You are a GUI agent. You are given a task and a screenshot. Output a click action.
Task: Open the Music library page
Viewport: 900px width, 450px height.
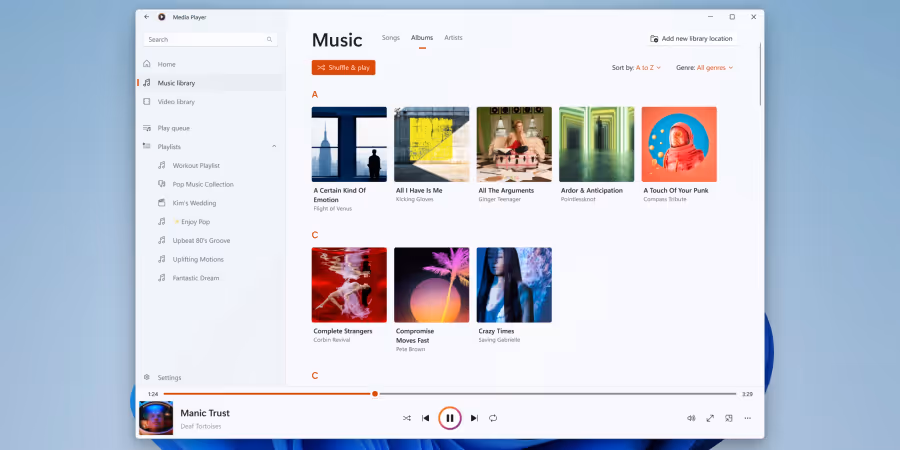pos(211,83)
